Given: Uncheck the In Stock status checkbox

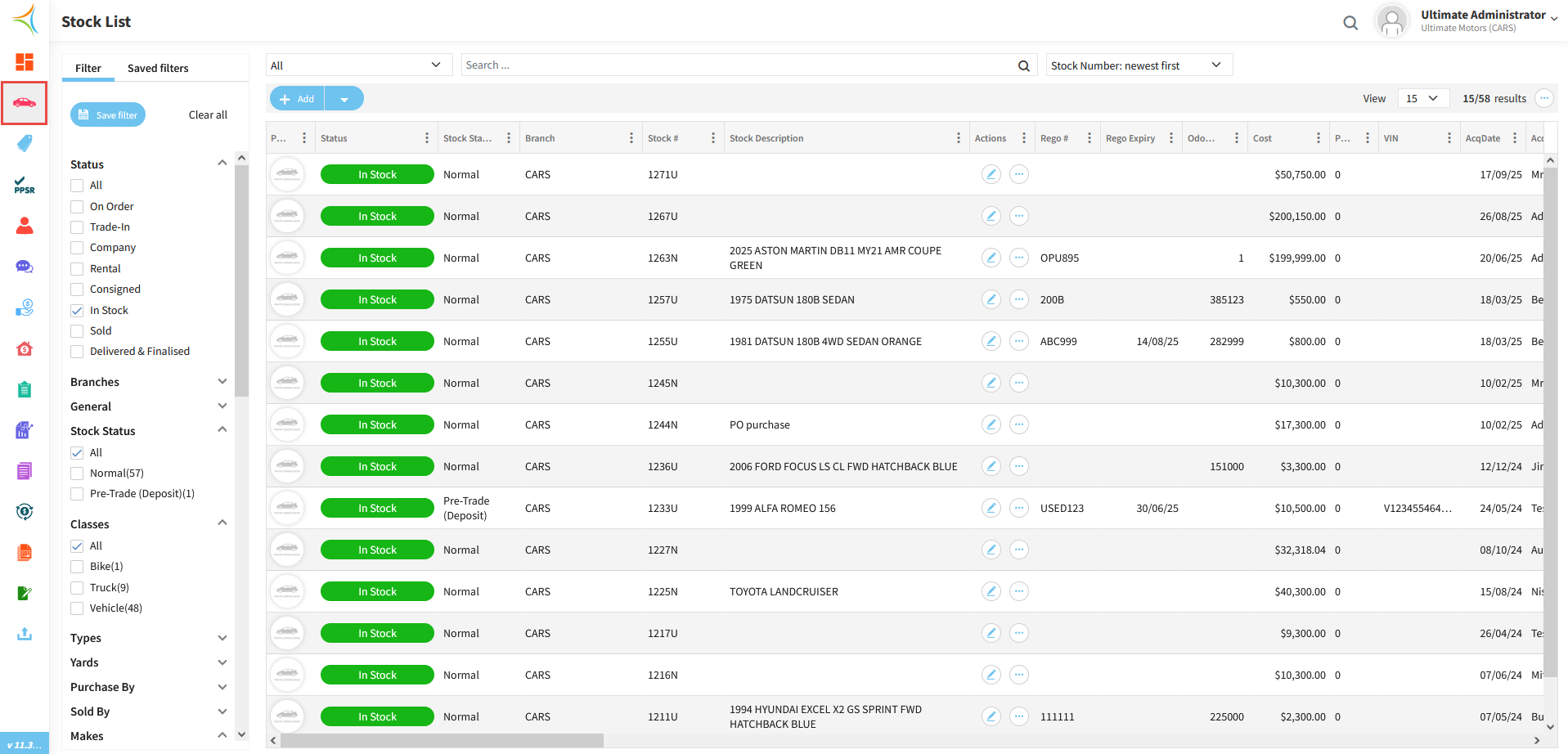Looking at the screenshot, I should [77, 311].
